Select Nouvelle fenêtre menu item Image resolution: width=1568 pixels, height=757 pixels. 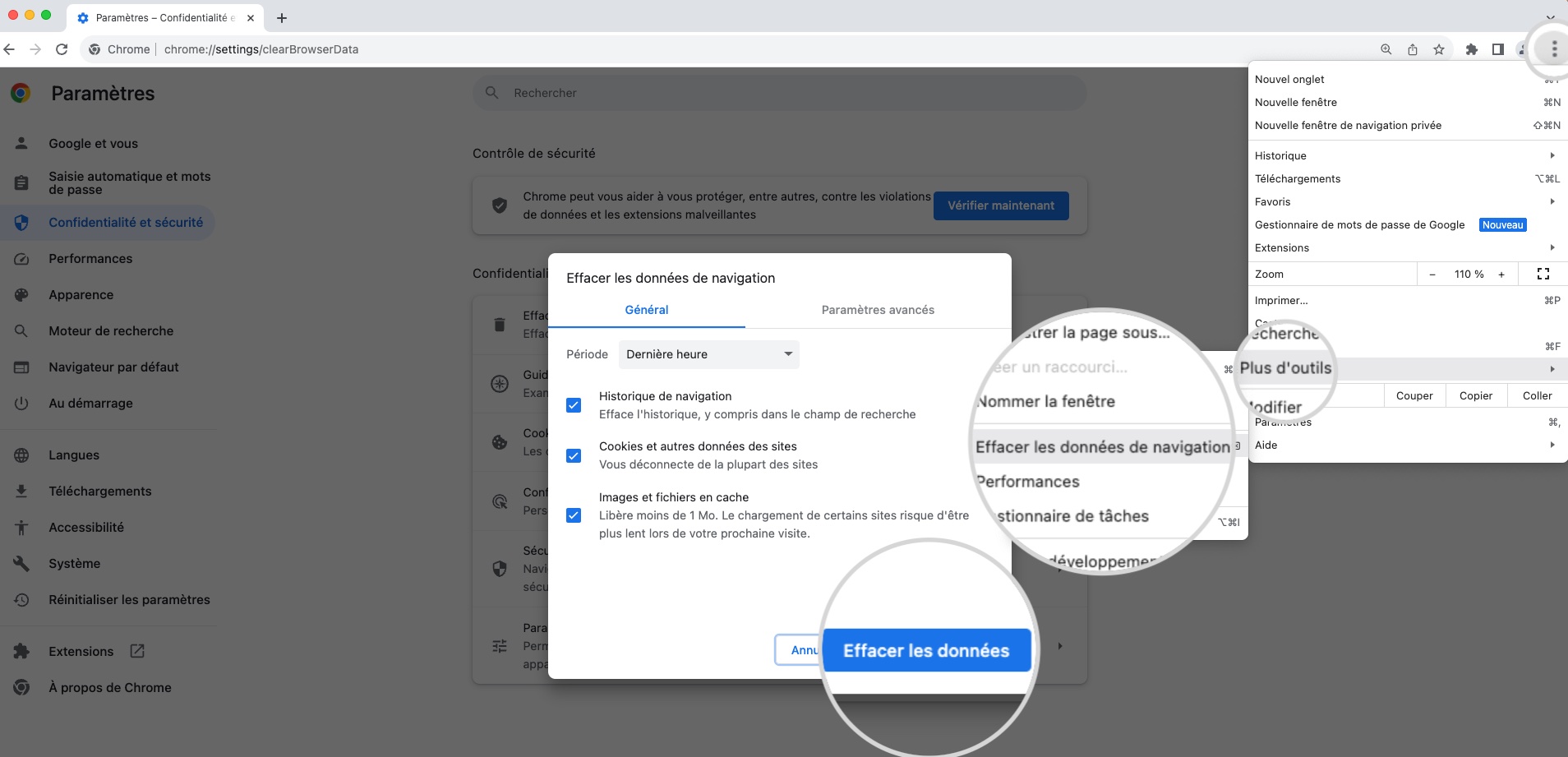(x=1408, y=102)
